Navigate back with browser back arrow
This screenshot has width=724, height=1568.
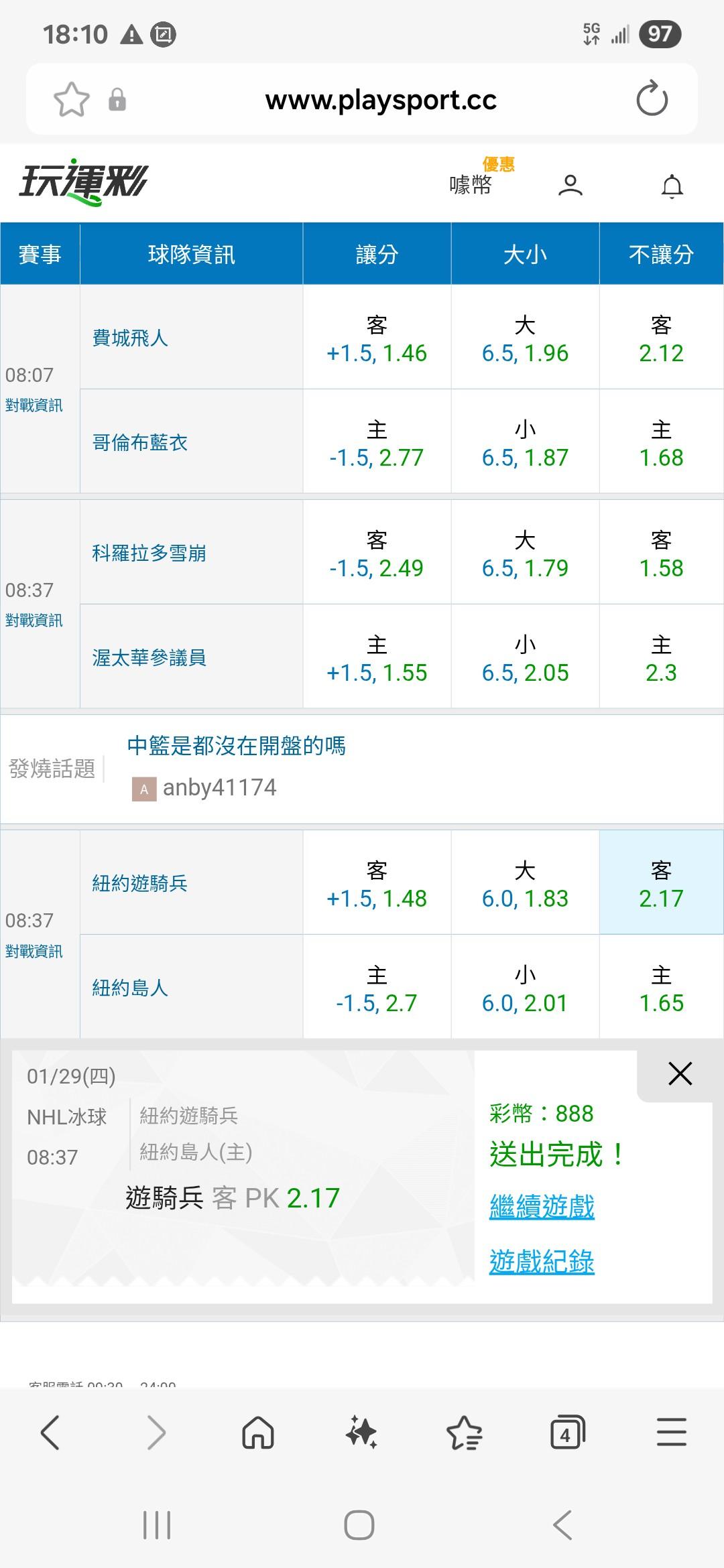51,1433
